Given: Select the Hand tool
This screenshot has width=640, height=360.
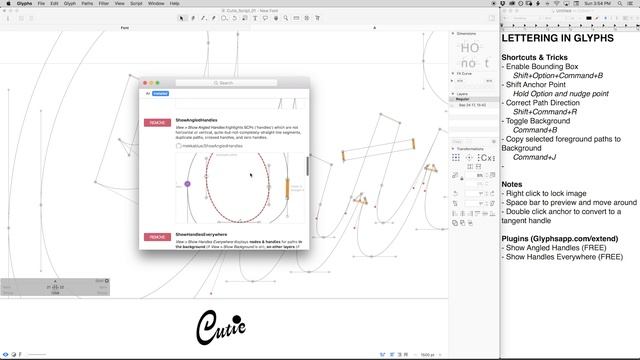Looking at the screenshot, I should point(276,18).
